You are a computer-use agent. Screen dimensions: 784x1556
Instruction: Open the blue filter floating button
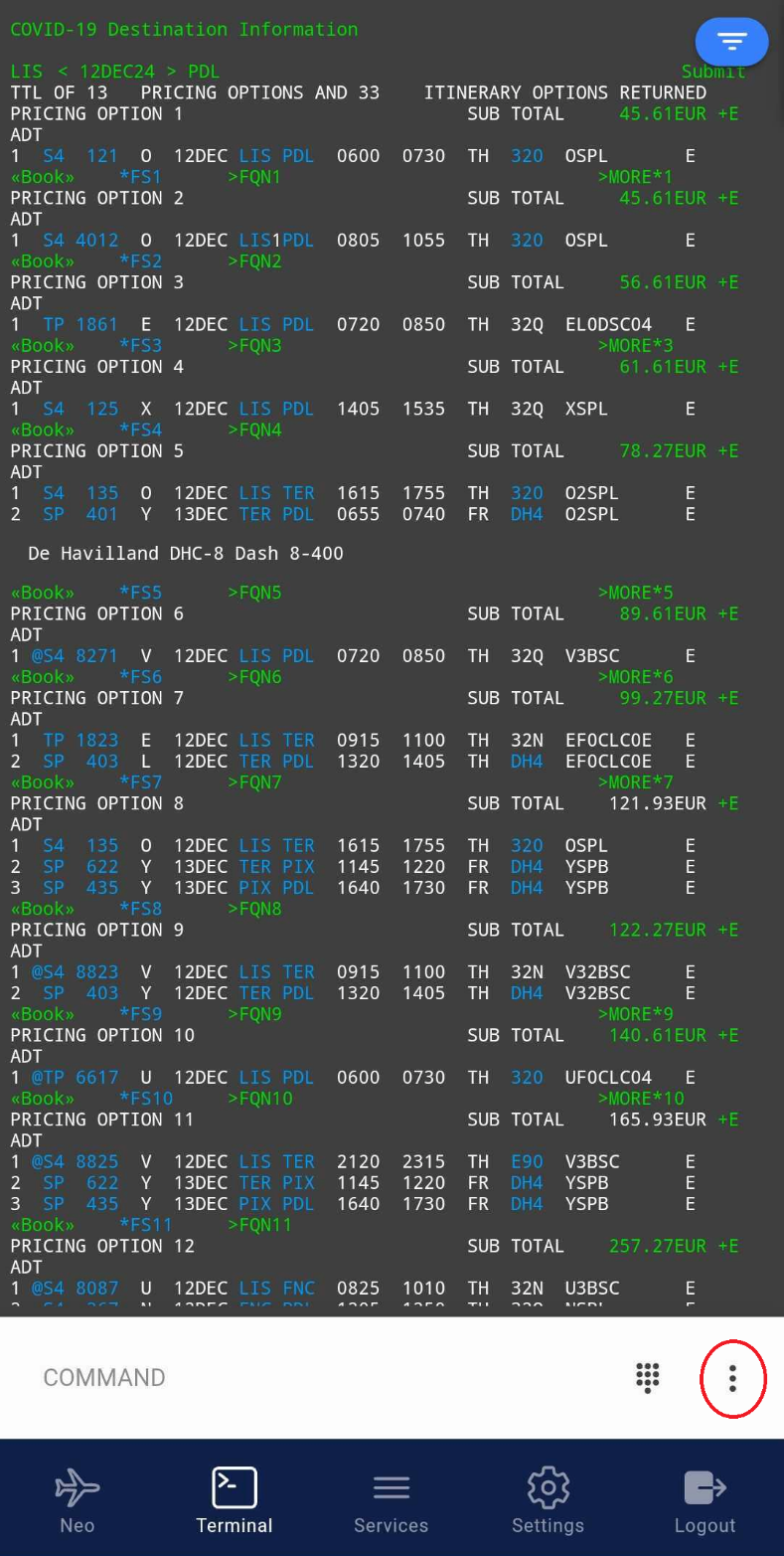point(731,42)
